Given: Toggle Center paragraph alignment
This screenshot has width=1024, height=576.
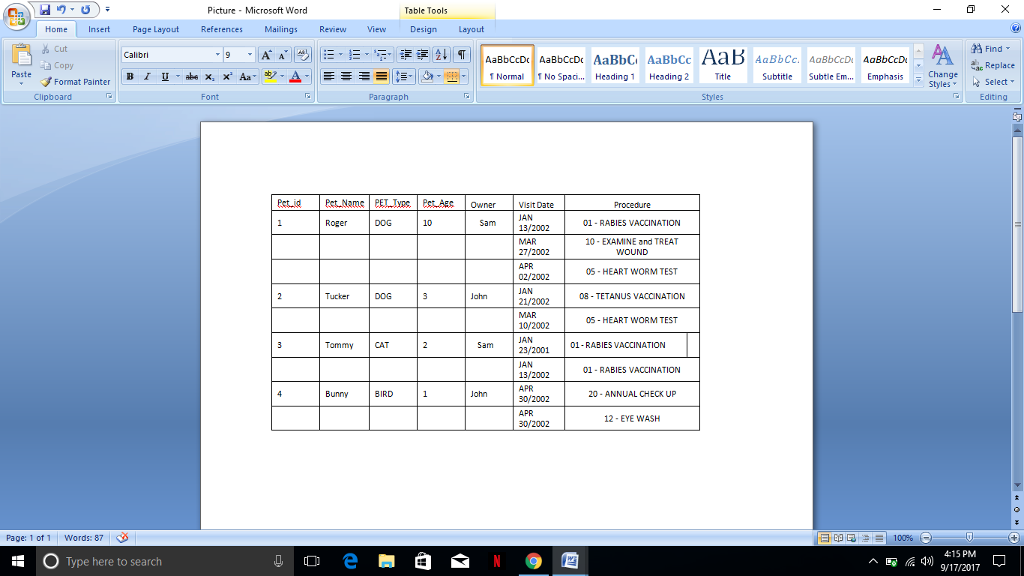Looking at the screenshot, I should click(x=346, y=76).
